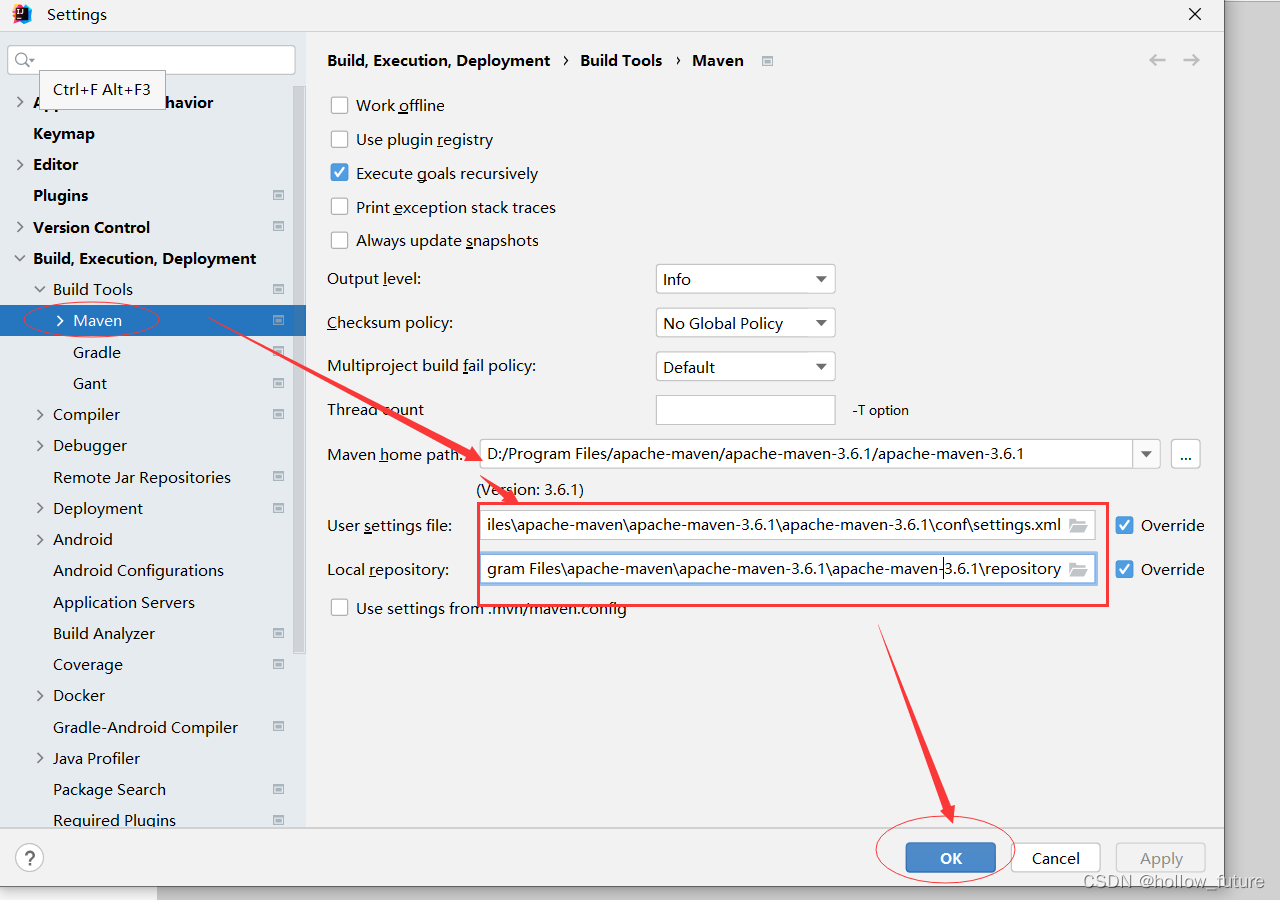Collapse the Build Tools node
Screen dimensions: 1280x900
[x=40, y=289]
